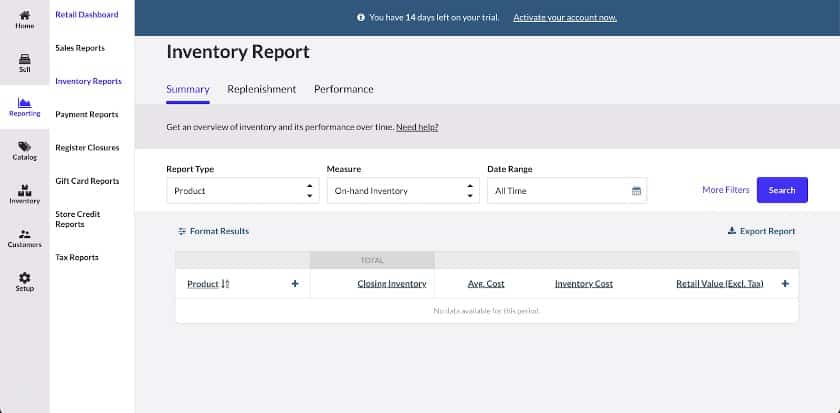
Task: Open Retail Dashboard in the sidebar
Action: pos(87,14)
